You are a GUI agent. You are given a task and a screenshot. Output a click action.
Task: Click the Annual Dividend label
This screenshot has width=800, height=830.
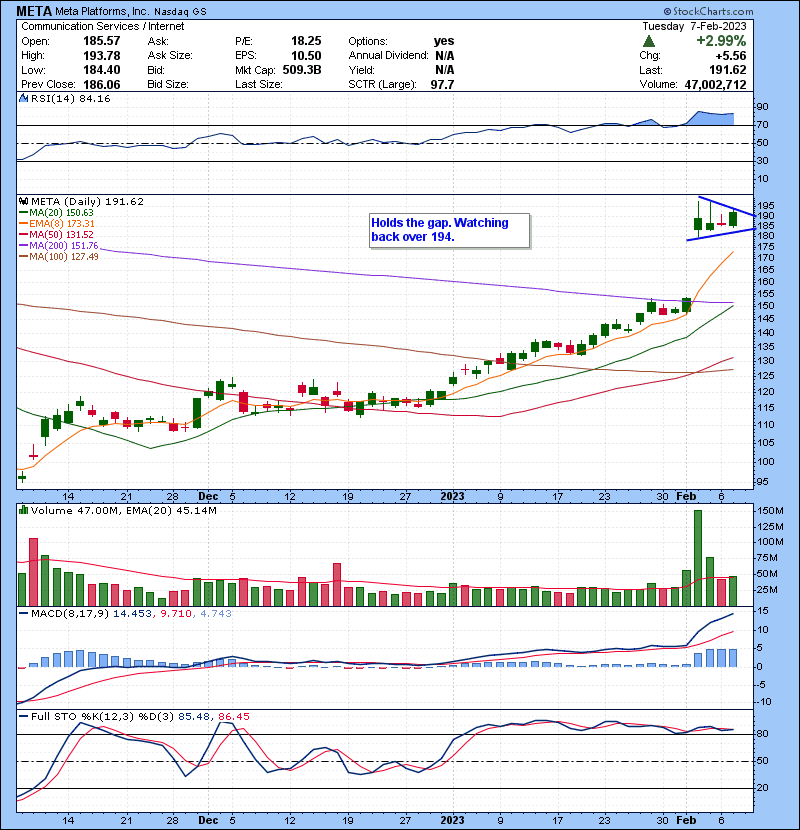click(x=388, y=56)
